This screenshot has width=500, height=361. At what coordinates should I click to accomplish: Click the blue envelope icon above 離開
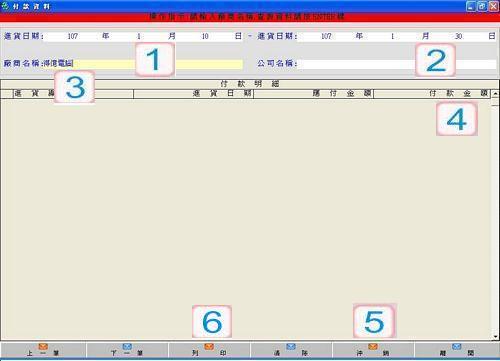pyautogui.click(x=457, y=347)
